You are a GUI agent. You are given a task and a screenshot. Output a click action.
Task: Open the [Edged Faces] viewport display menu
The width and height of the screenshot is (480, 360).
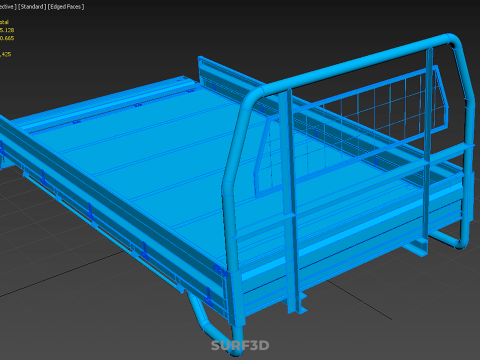[66, 7]
